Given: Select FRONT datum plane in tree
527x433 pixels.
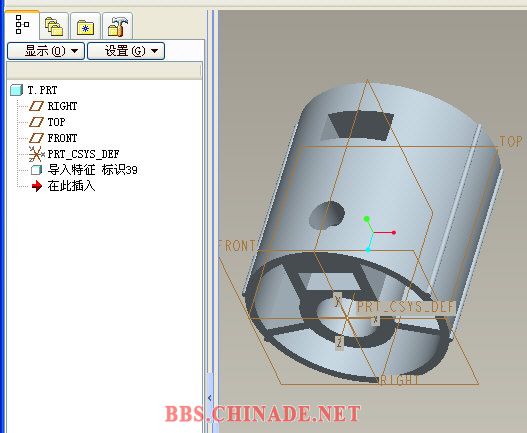Looking at the screenshot, I should (x=62, y=138).
